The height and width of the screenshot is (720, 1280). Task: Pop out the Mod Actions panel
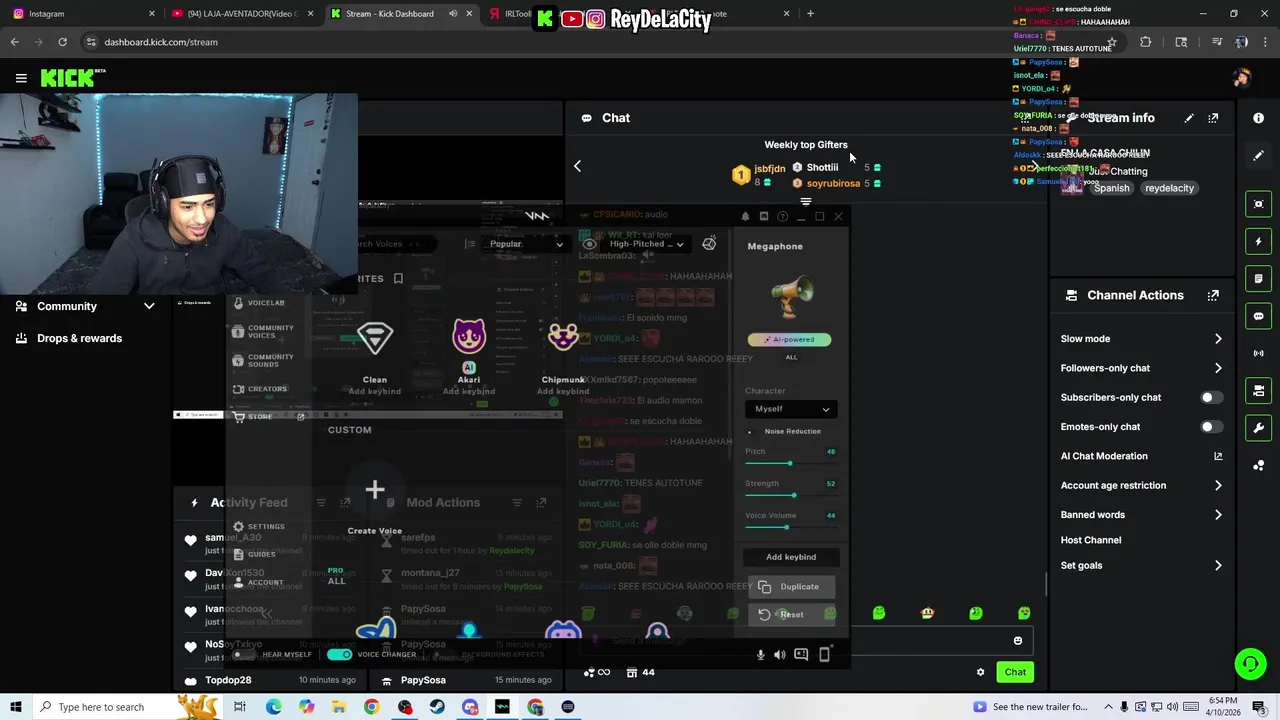(541, 503)
